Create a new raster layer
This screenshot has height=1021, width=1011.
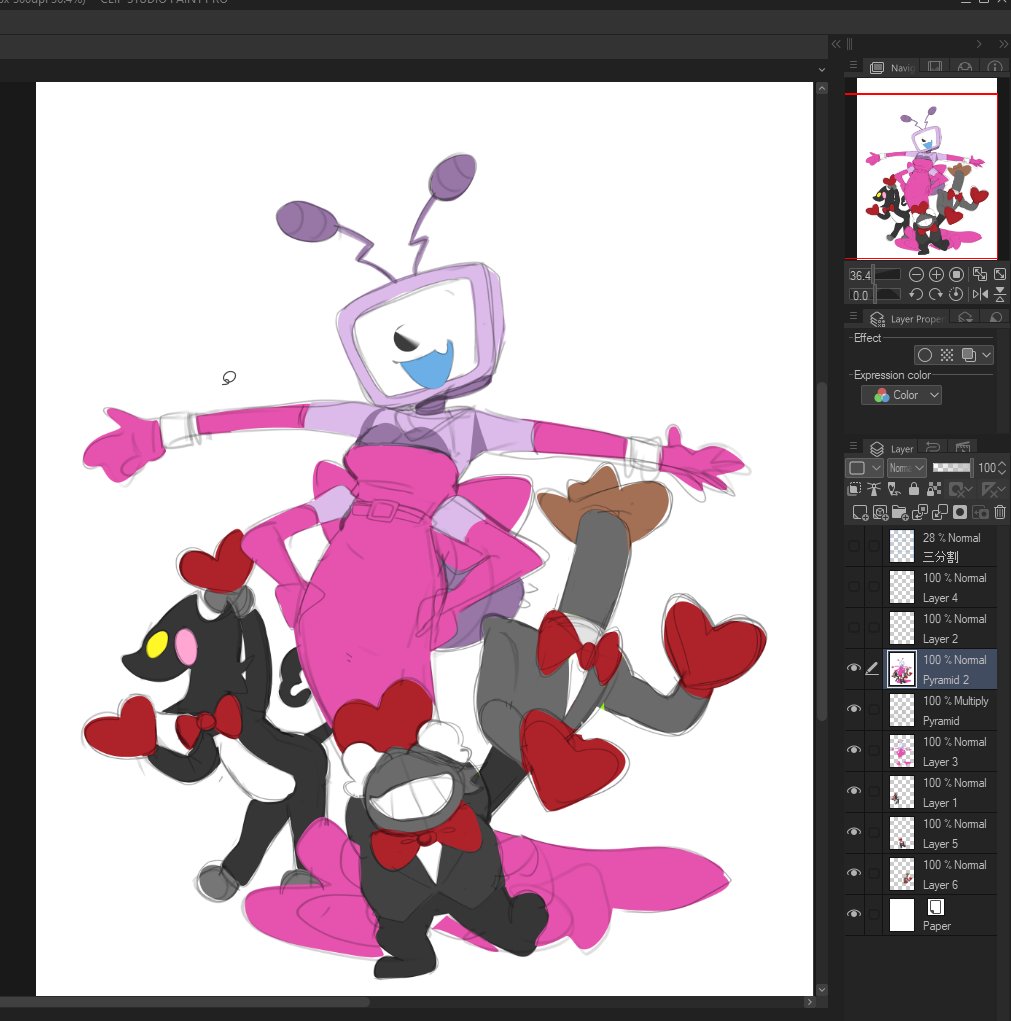click(x=860, y=512)
